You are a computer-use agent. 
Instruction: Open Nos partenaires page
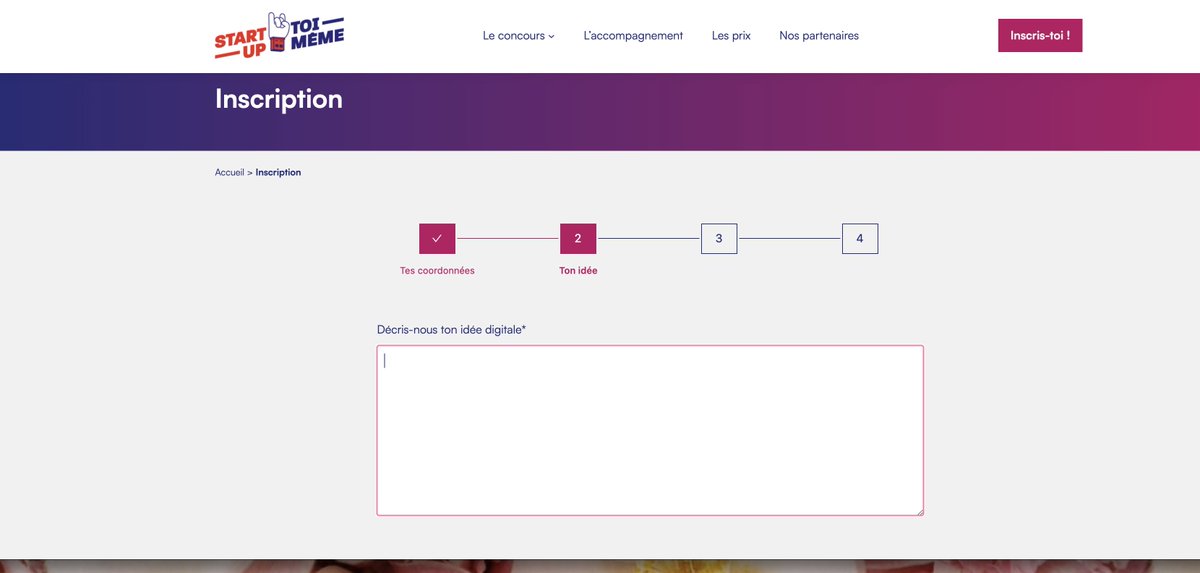(x=819, y=36)
